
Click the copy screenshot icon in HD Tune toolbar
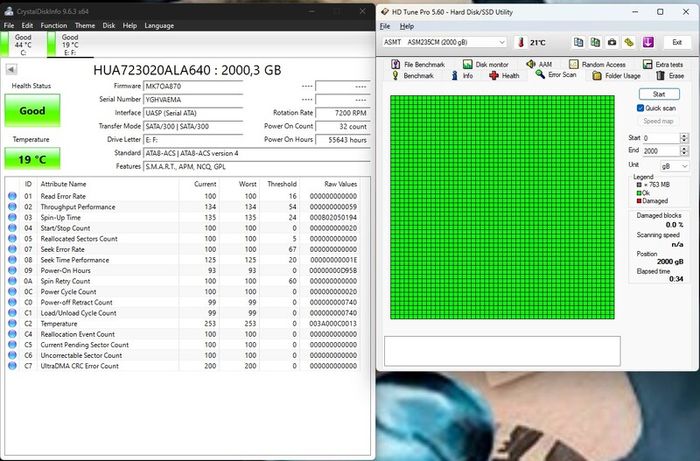click(595, 42)
